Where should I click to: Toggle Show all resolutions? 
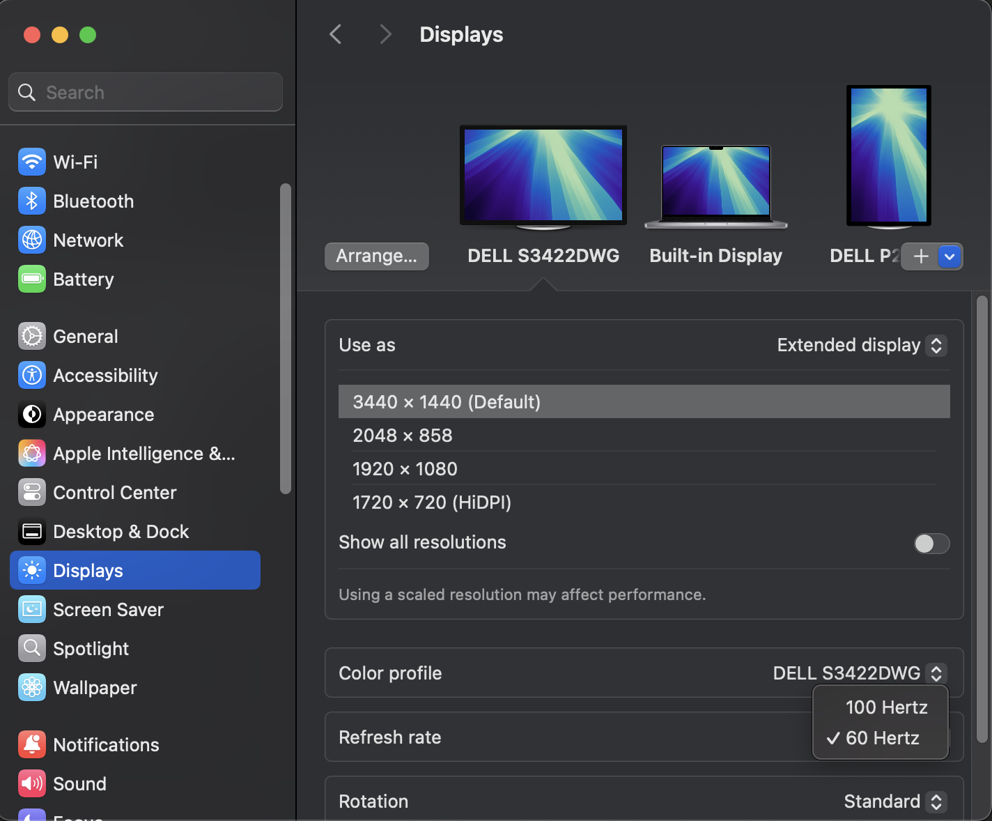(931, 543)
